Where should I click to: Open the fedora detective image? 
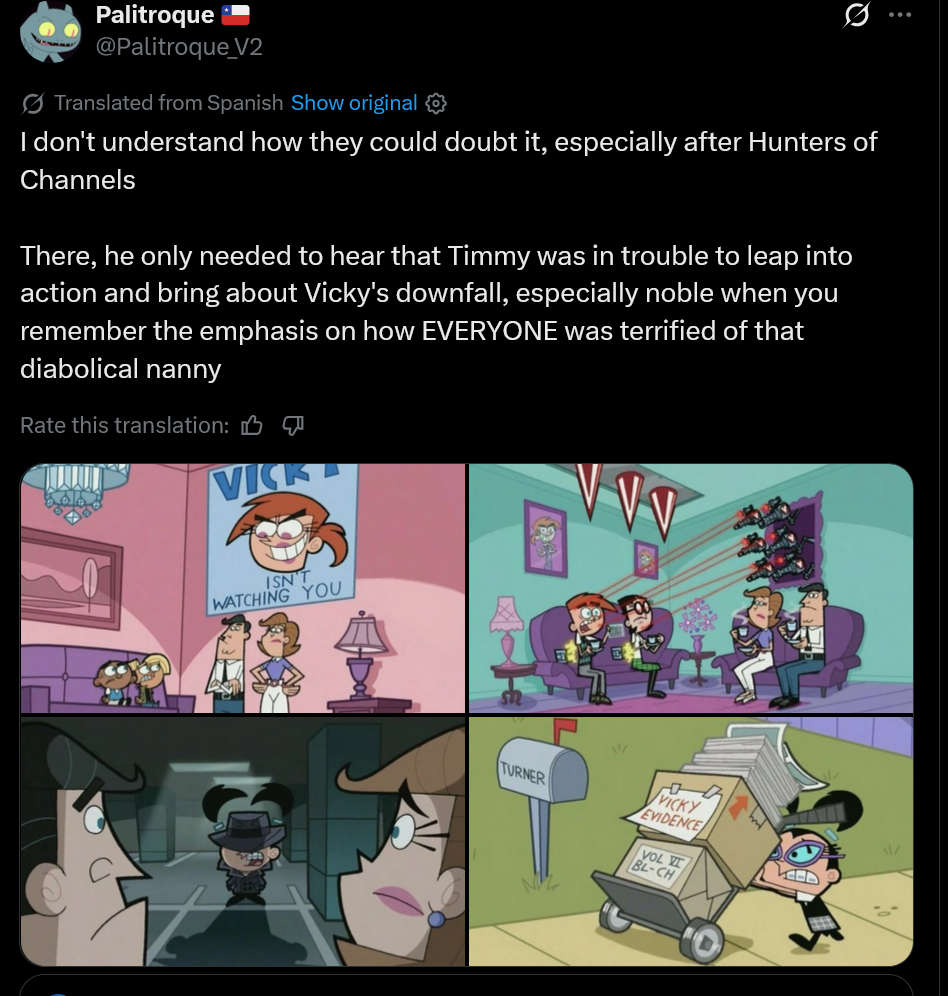point(243,841)
